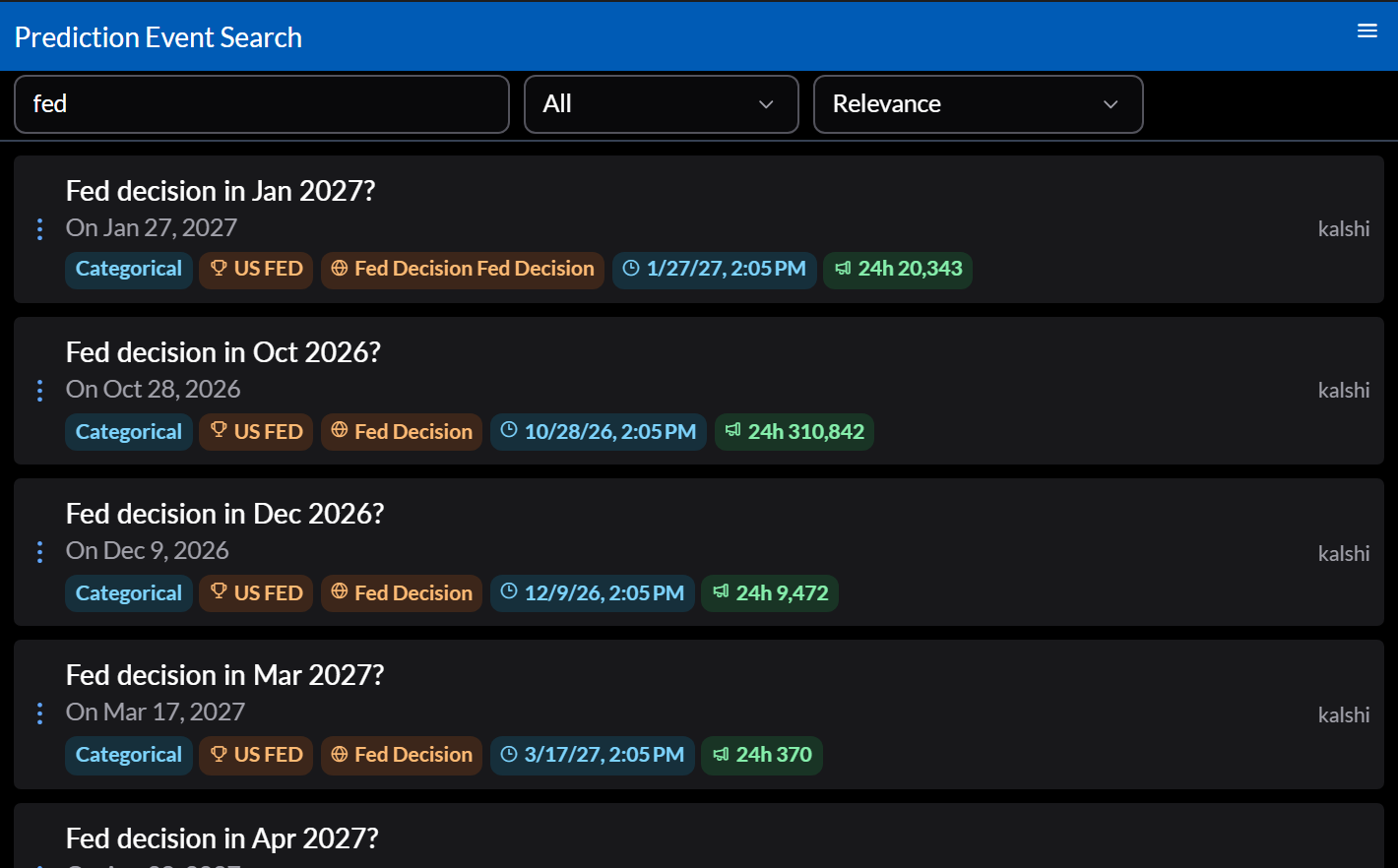Open the 'Fed decision in Apr 2027?' event
Image resolution: width=1398 pixels, height=868 pixels.
(x=222, y=838)
